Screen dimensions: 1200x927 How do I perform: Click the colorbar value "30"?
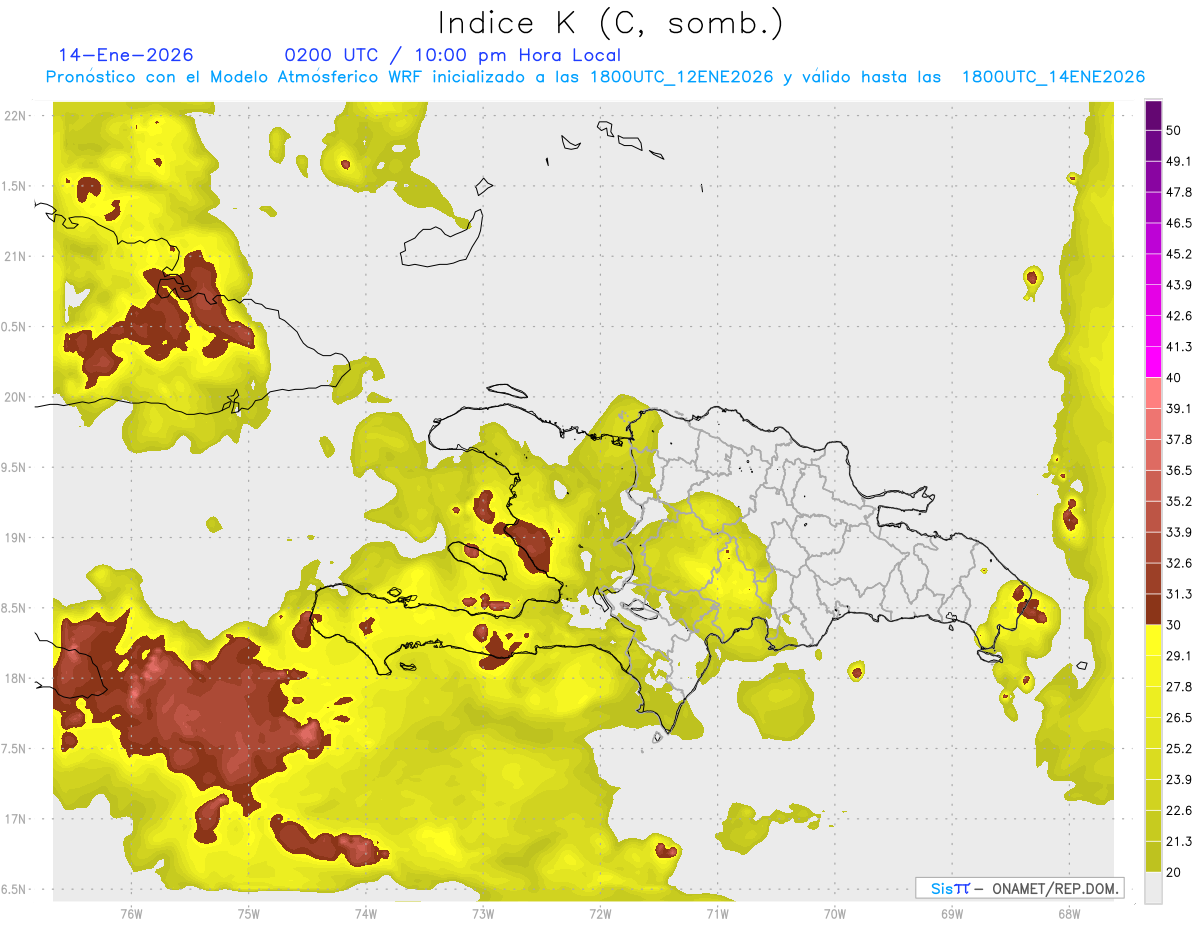click(x=1175, y=625)
